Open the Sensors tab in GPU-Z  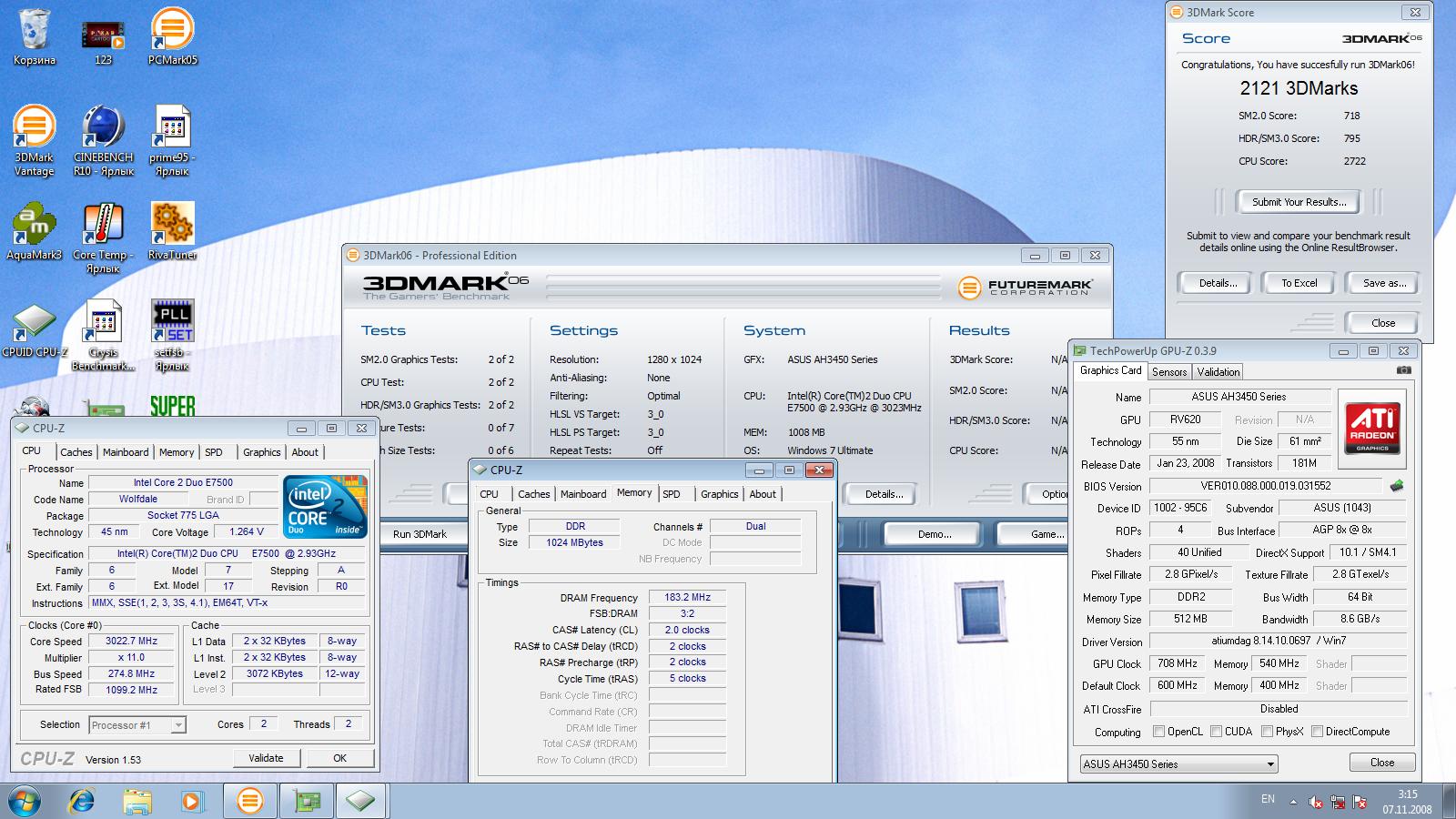[x=1168, y=371]
